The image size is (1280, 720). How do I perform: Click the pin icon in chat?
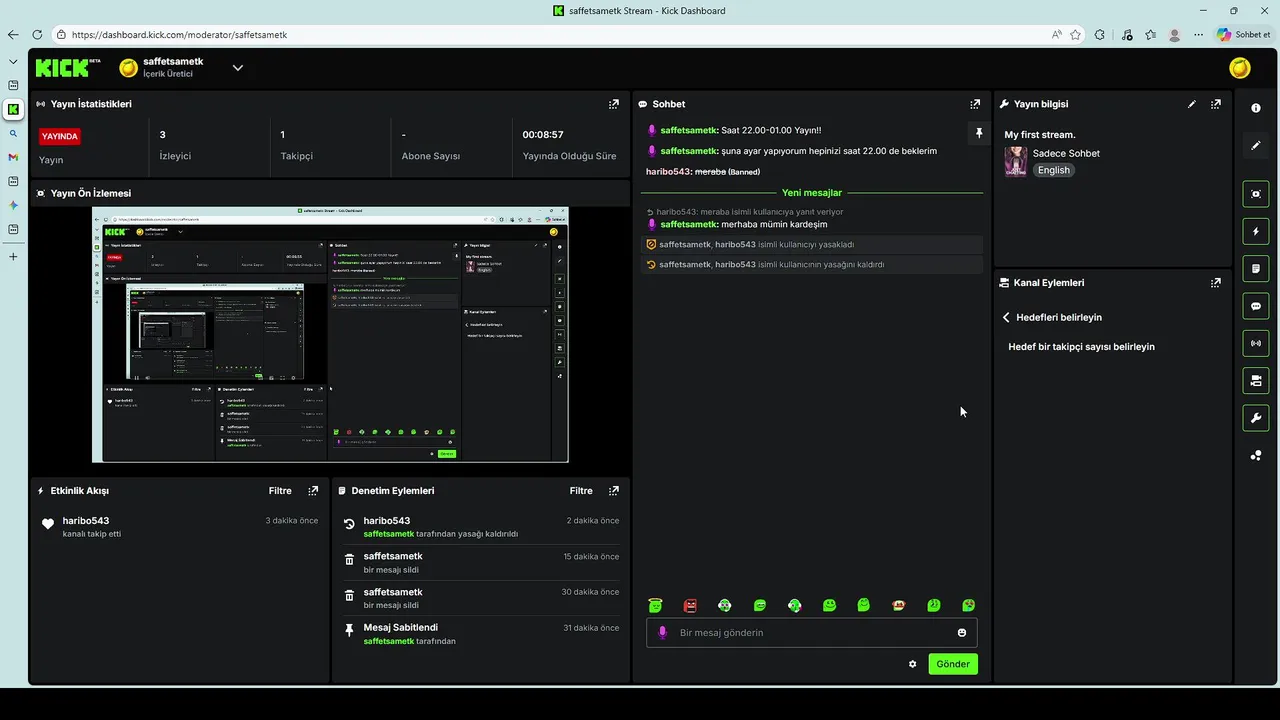(979, 132)
